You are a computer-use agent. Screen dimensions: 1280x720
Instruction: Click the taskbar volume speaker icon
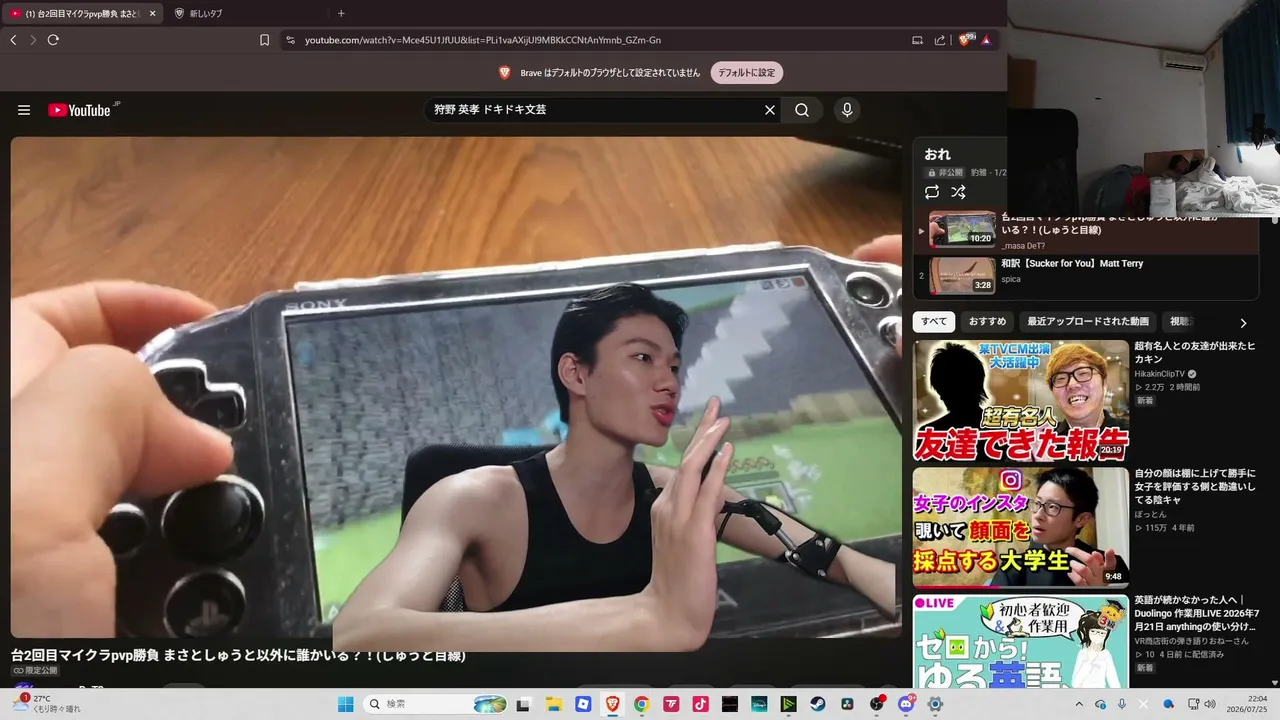coord(1210,704)
